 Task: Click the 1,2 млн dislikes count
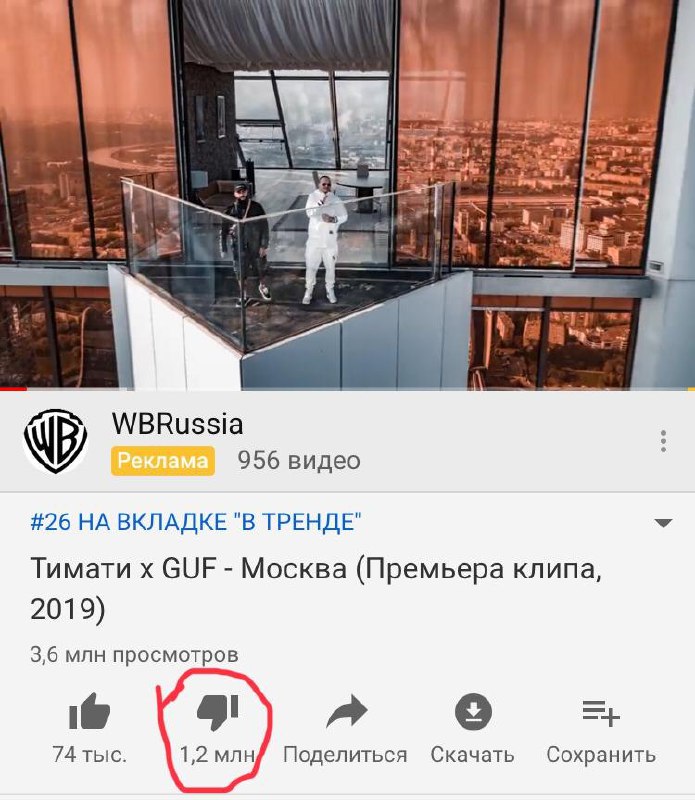click(x=217, y=755)
